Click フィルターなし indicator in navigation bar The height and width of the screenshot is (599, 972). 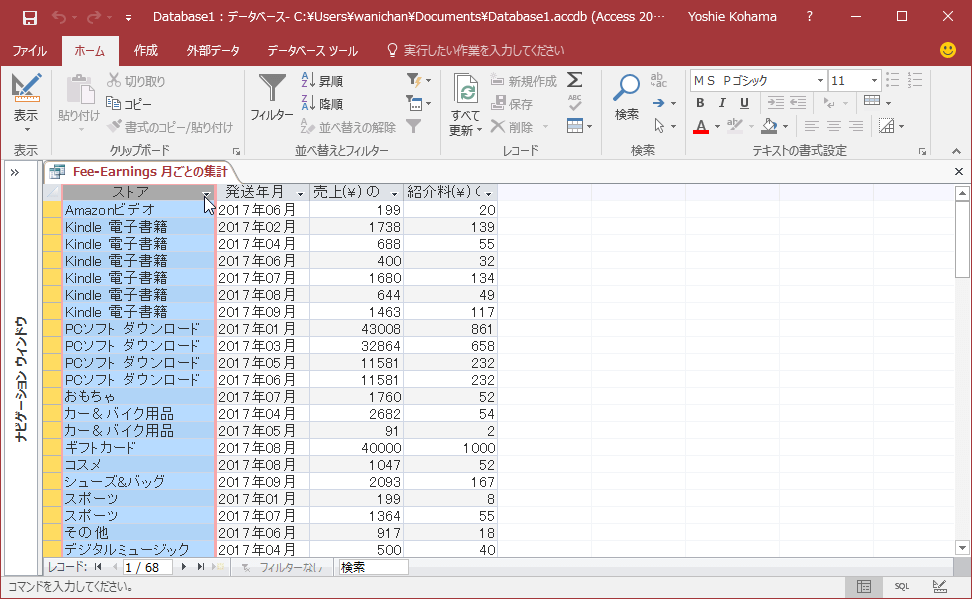282,567
